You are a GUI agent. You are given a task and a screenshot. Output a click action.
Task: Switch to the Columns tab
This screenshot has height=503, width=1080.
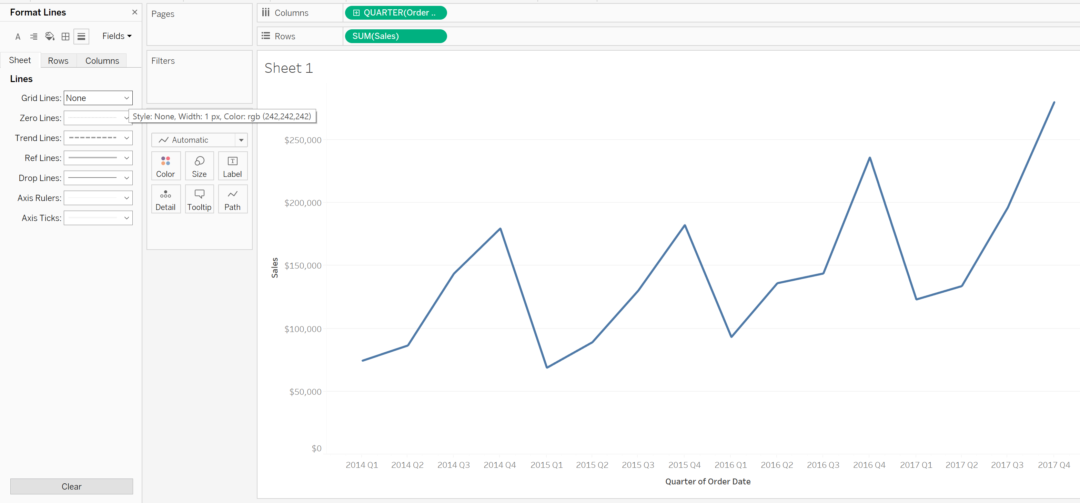(x=102, y=61)
